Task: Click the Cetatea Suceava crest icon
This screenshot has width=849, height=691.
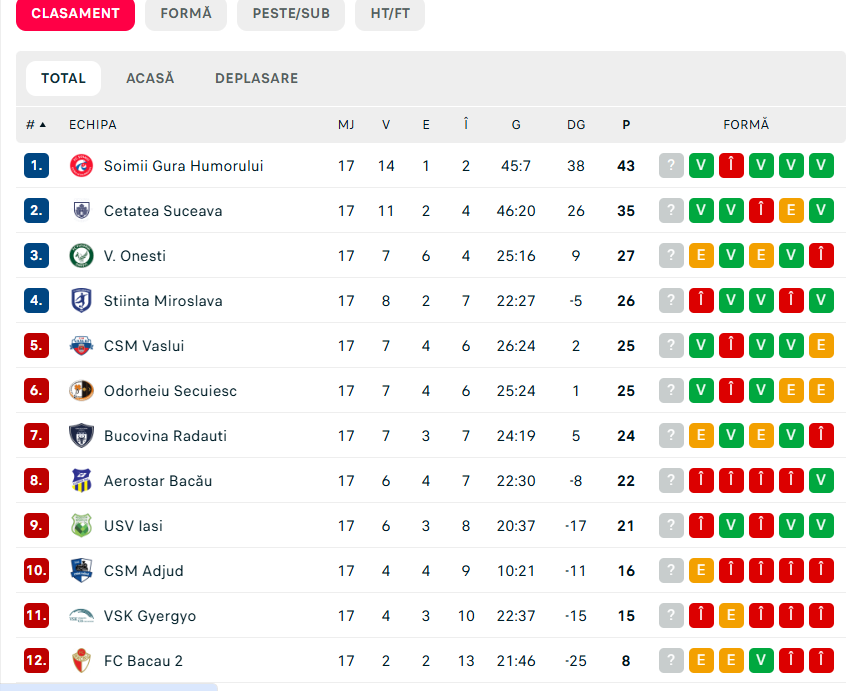Action: (81, 211)
